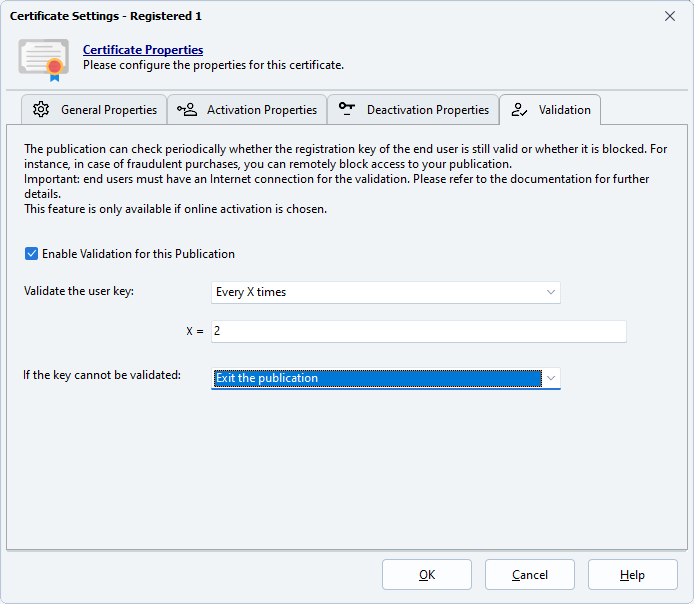Switch to the General Properties tab
Screen dimensions: 694x604
(108, 110)
